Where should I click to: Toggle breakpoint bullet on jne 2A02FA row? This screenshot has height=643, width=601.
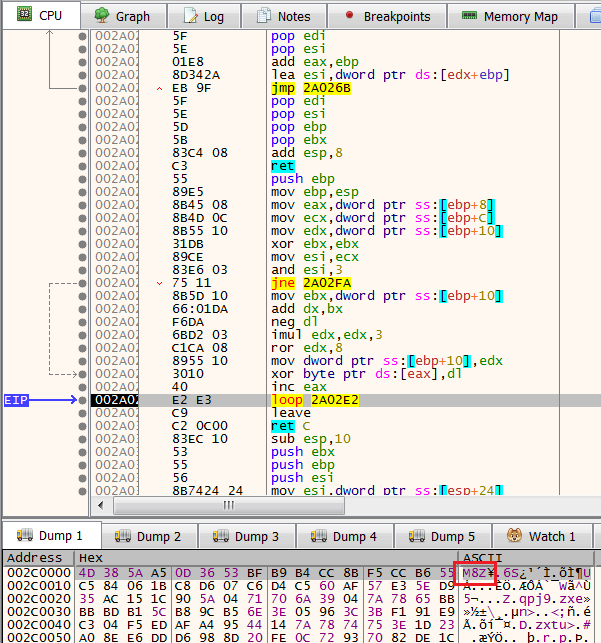[82, 283]
